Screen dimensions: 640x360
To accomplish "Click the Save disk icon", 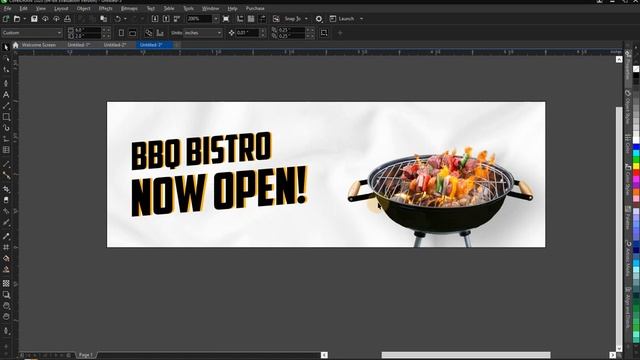I will 34,19.
